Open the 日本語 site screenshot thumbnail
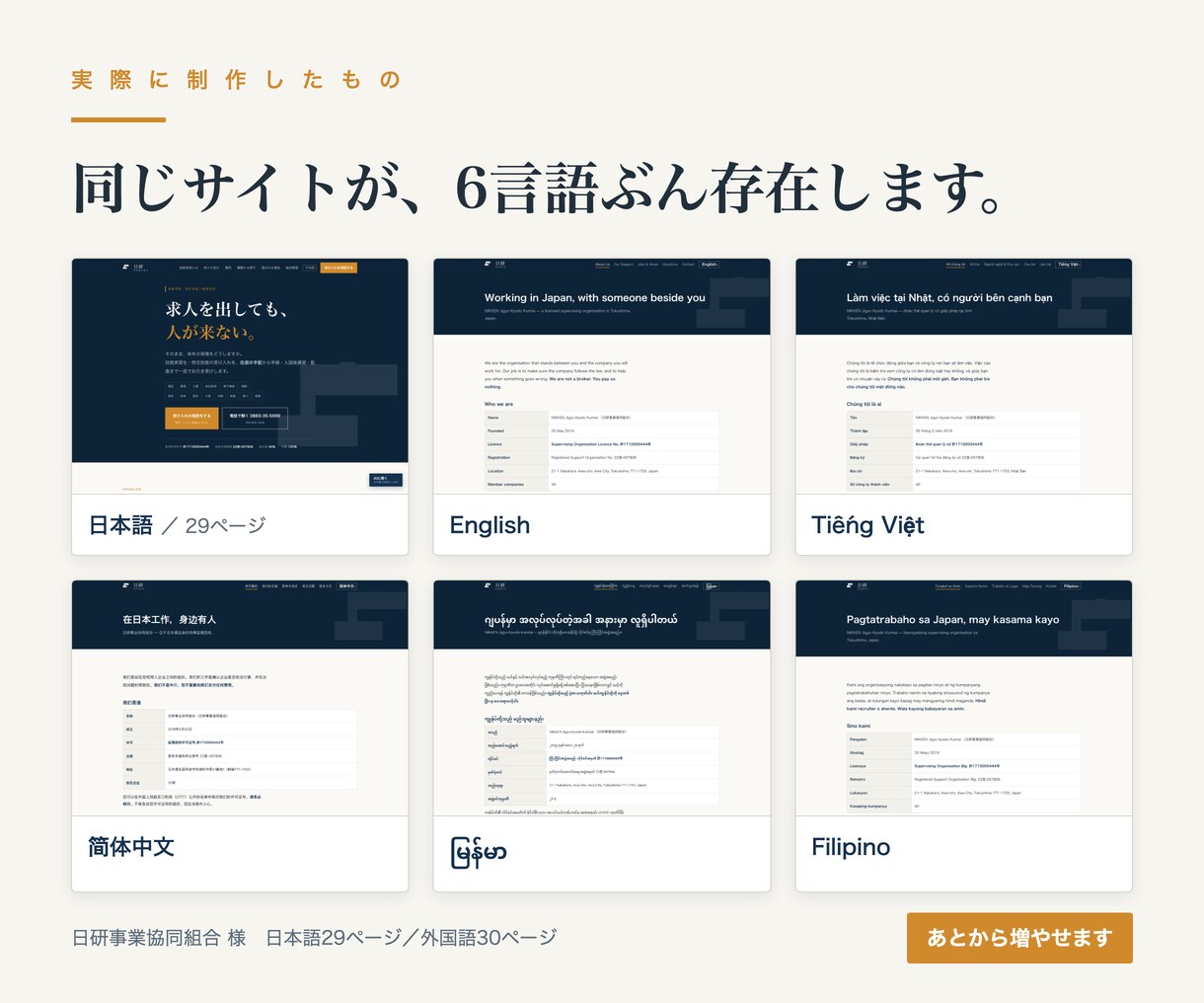Image resolution: width=1204 pixels, height=1003 pixels. pyautogui.click(x=240, y=375)
